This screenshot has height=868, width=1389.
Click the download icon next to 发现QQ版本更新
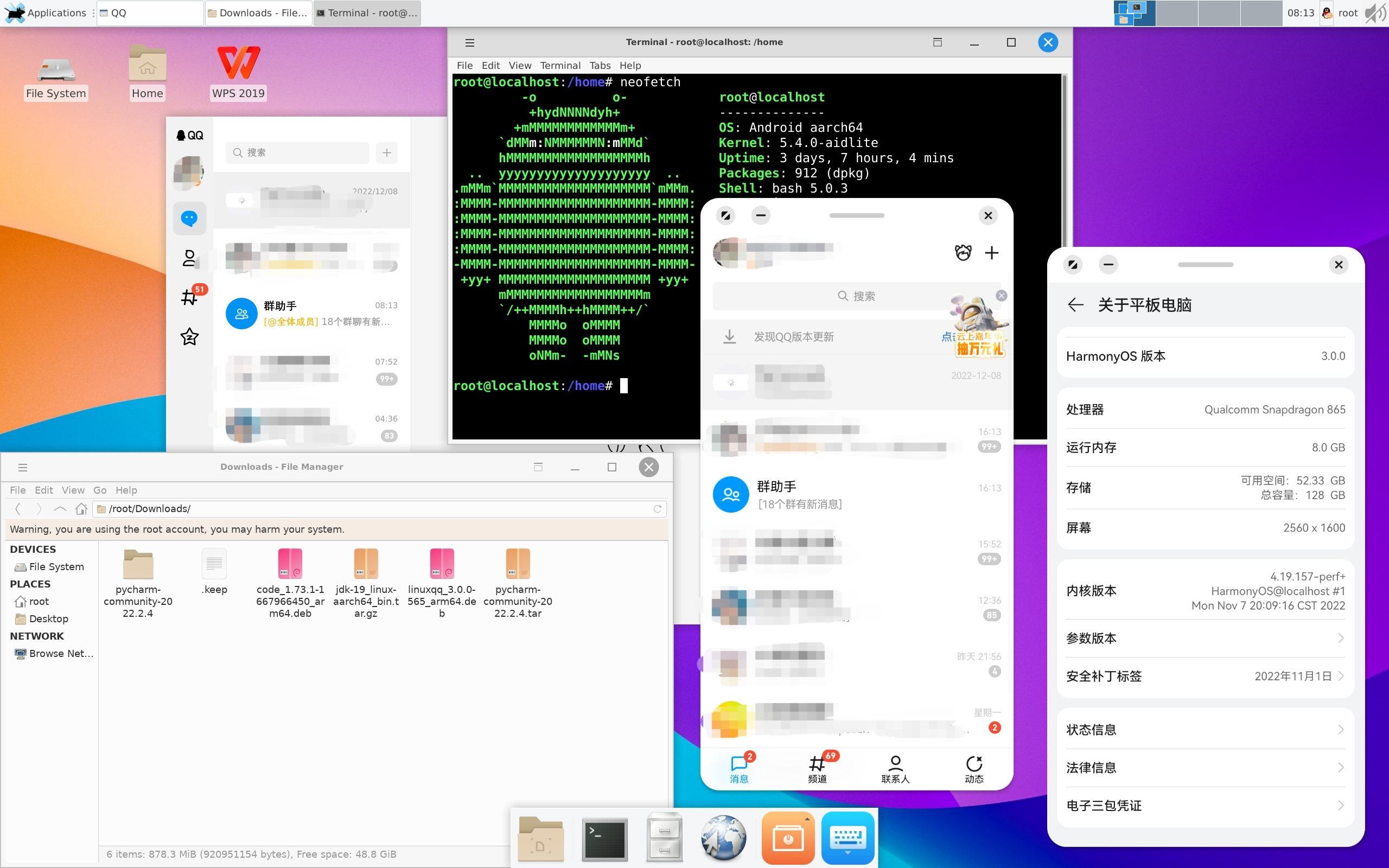tap(730, 336)
